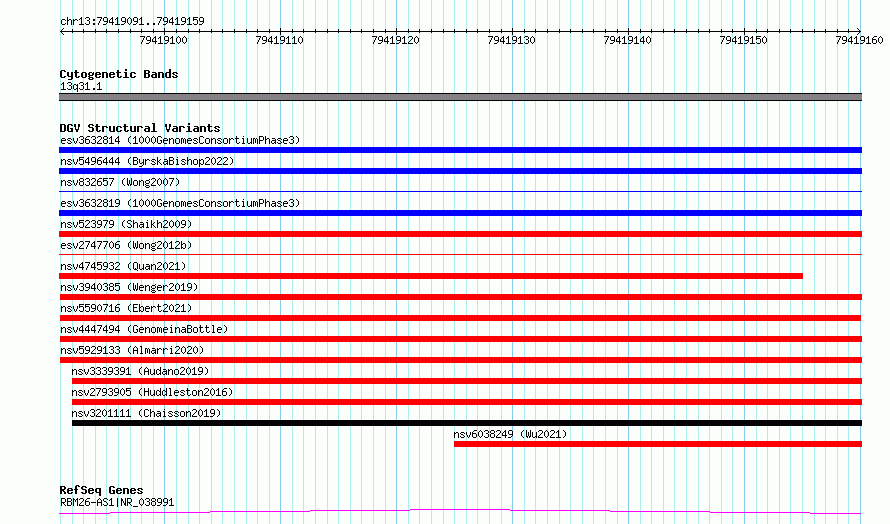Click ruler position 79419100
Viewport: 890px width, 524px height.
point(163,40)
